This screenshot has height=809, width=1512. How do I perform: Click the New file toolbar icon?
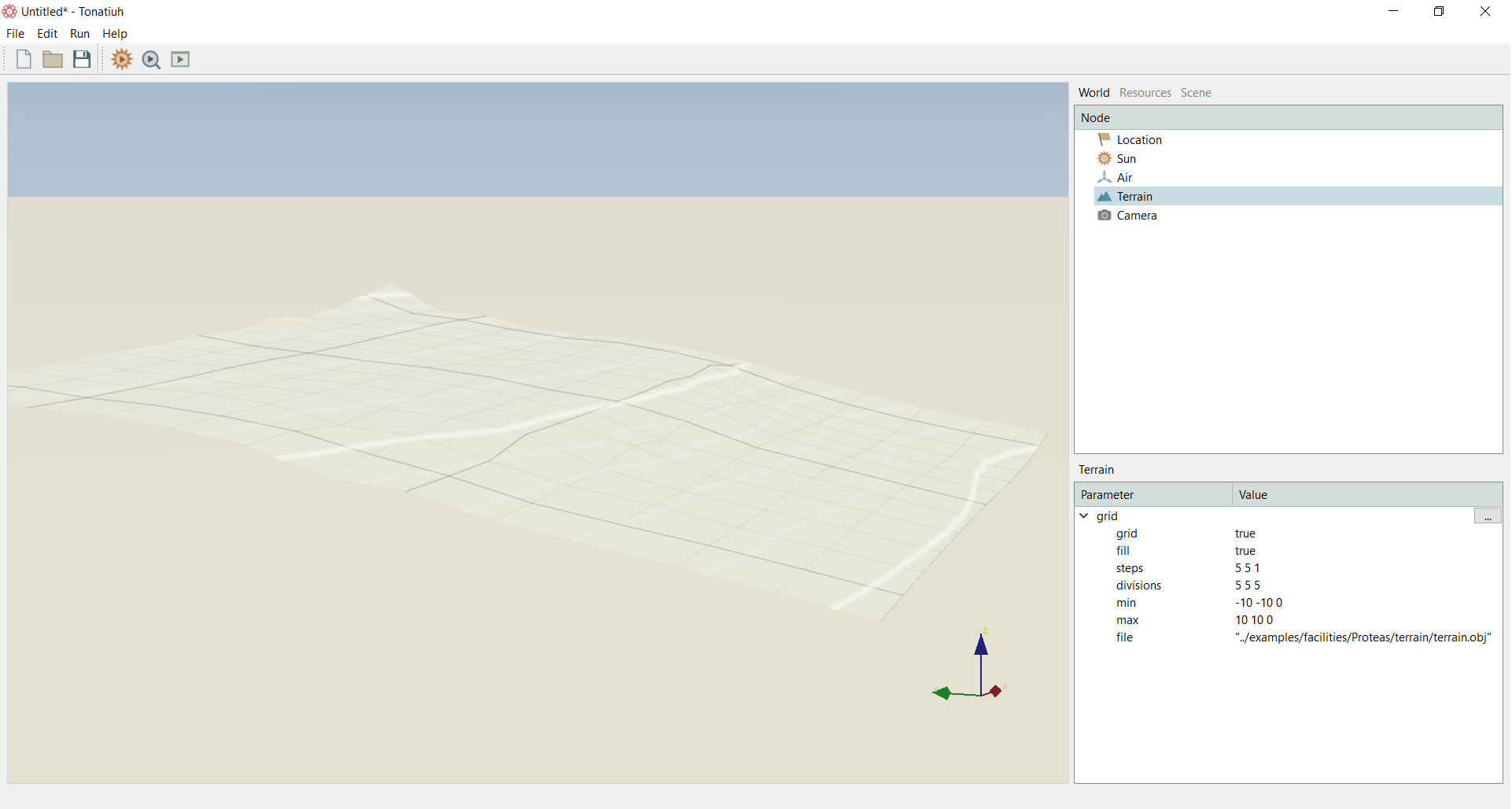tap(24, 60)
